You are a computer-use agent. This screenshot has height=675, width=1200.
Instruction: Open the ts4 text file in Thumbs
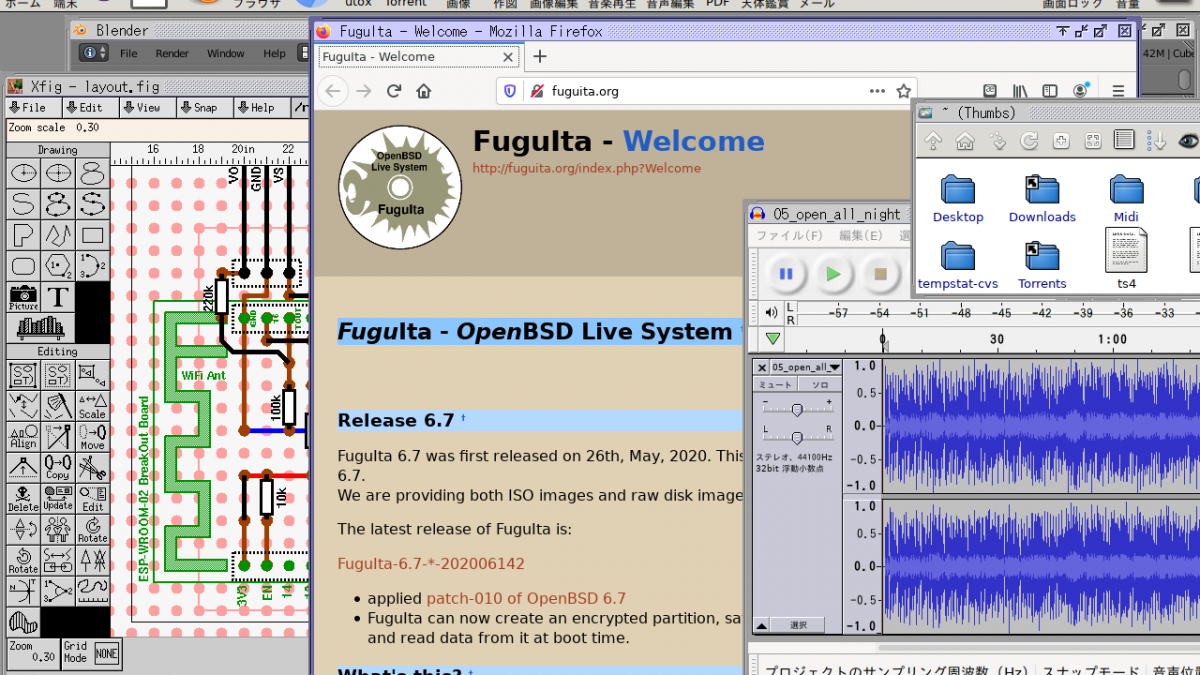1127,257
